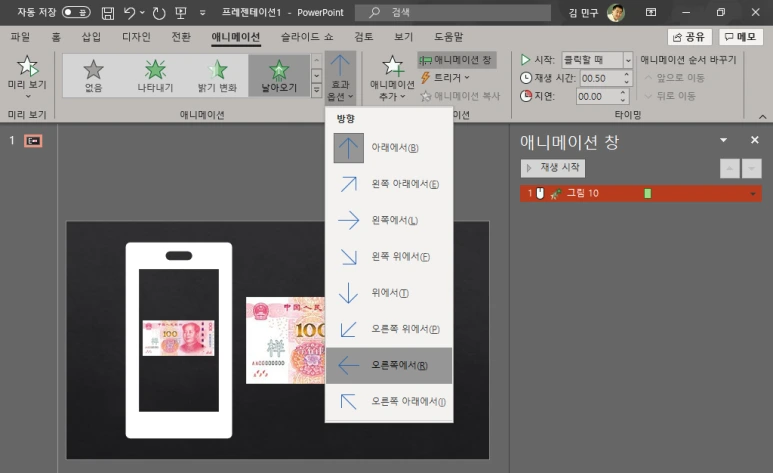The height and width of the screenshot is (473, 773).
Task: Open the 슬라이드 쇼 tab
Action: click(x=307, y=36)
